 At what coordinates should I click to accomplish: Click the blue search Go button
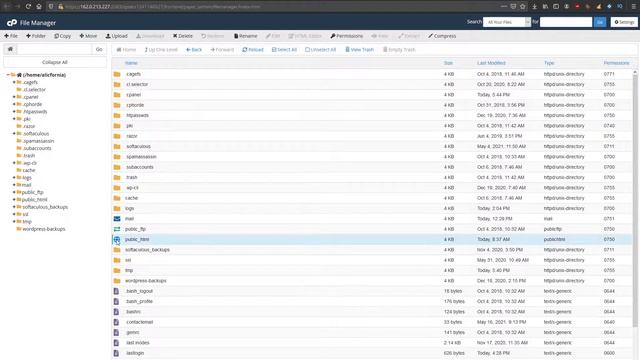600,22
